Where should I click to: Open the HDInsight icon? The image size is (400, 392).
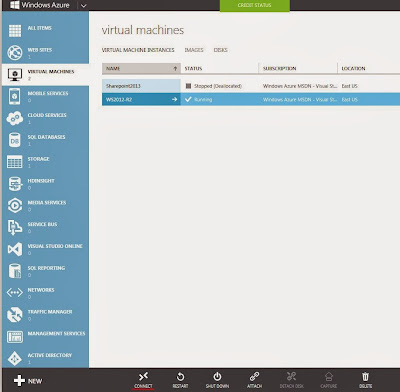click(x=15, y=184)
